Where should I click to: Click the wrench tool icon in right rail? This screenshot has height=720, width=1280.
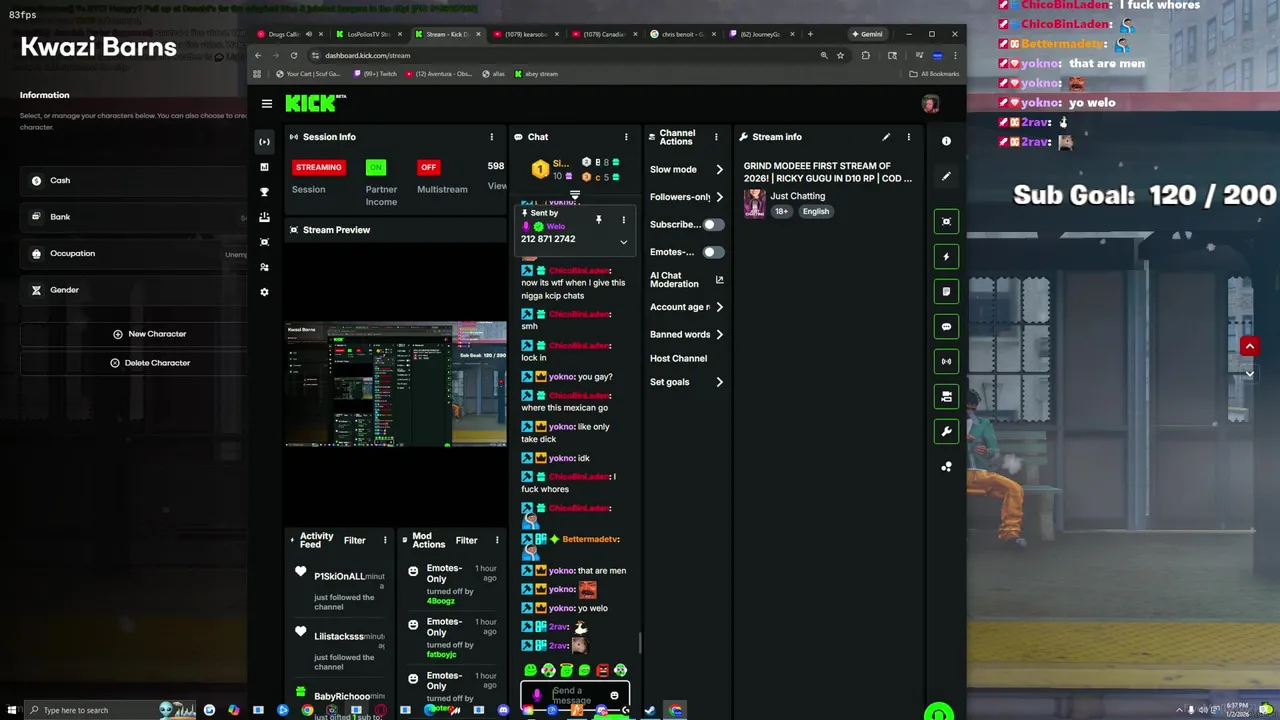[x=946, y=431]
